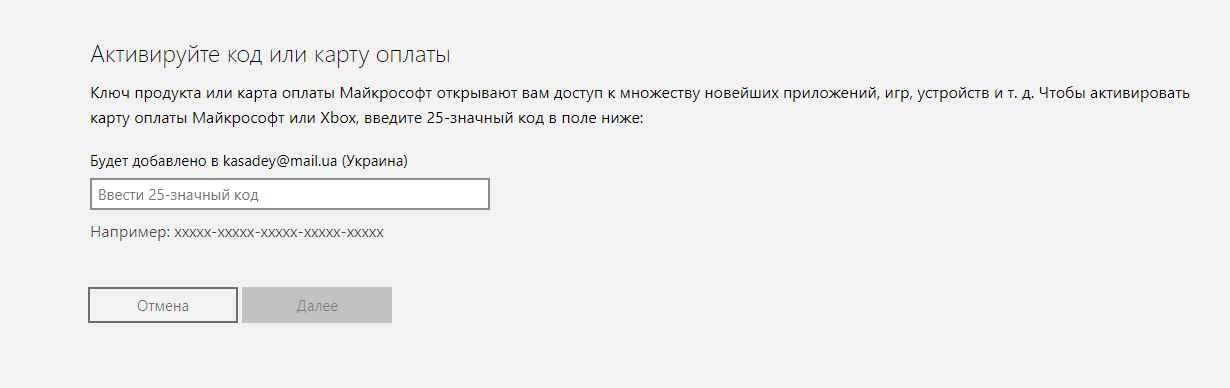The image size is (1230, 388).
Task: Click Ключ продукта at start of paragraph
Action: pyautogui.click(x=139, y=93)
